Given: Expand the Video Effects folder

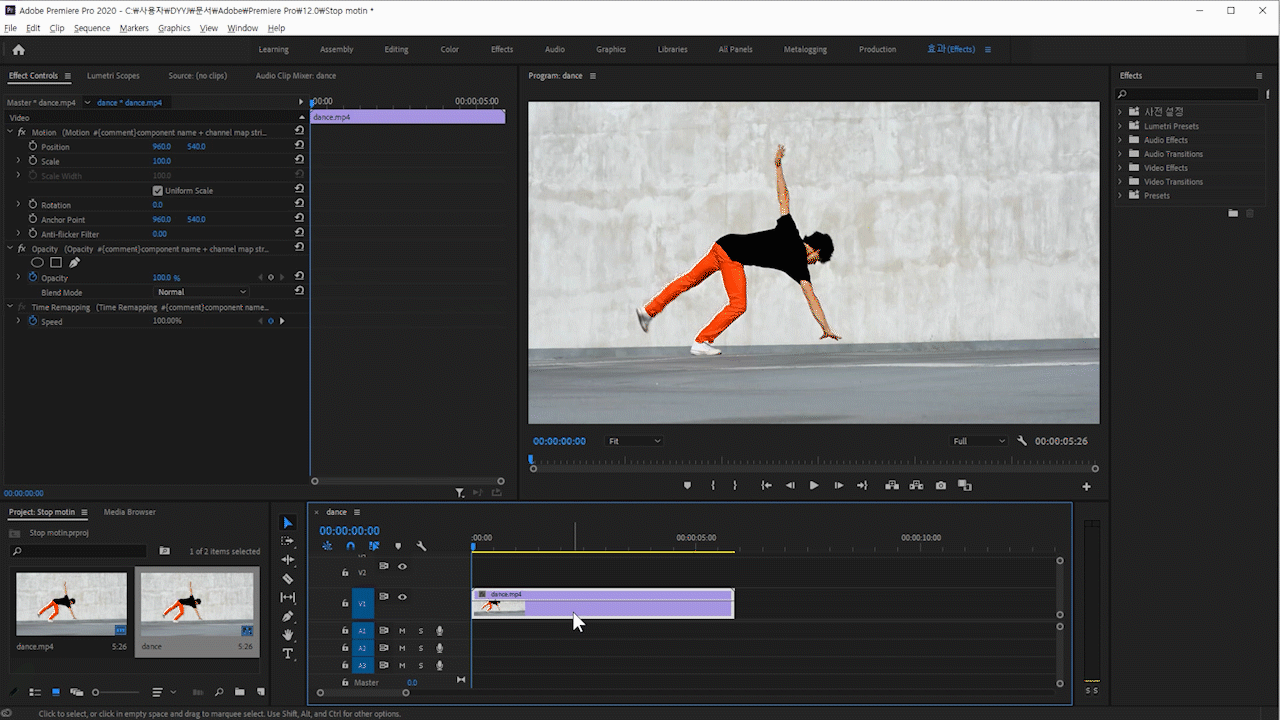Looking at the screenshot, I should tap(1120, 168).
